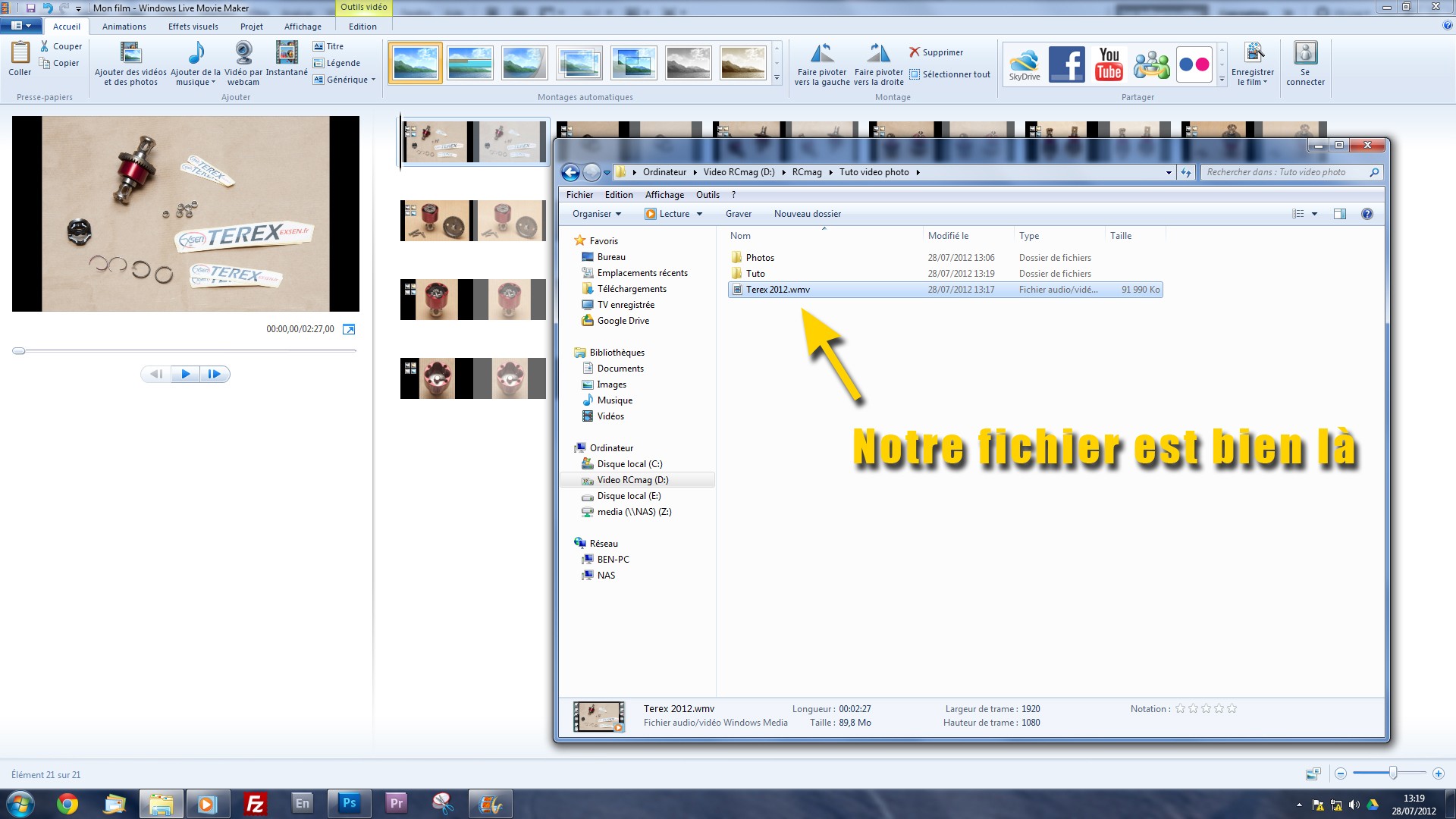Open Edition video tools tab

pyautogui.click(x=362, y=27)
